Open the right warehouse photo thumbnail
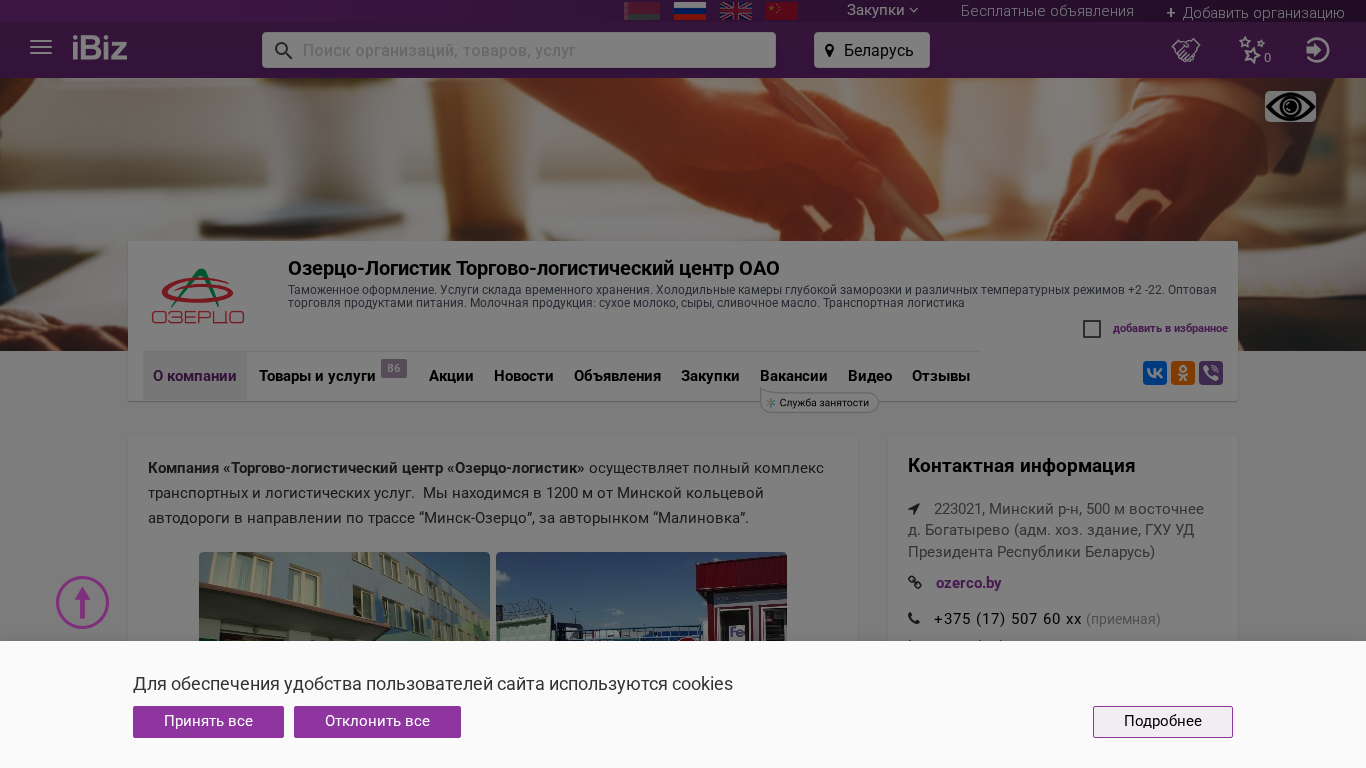The height and width of the screenshot is (768, 1366). point(641,596)
